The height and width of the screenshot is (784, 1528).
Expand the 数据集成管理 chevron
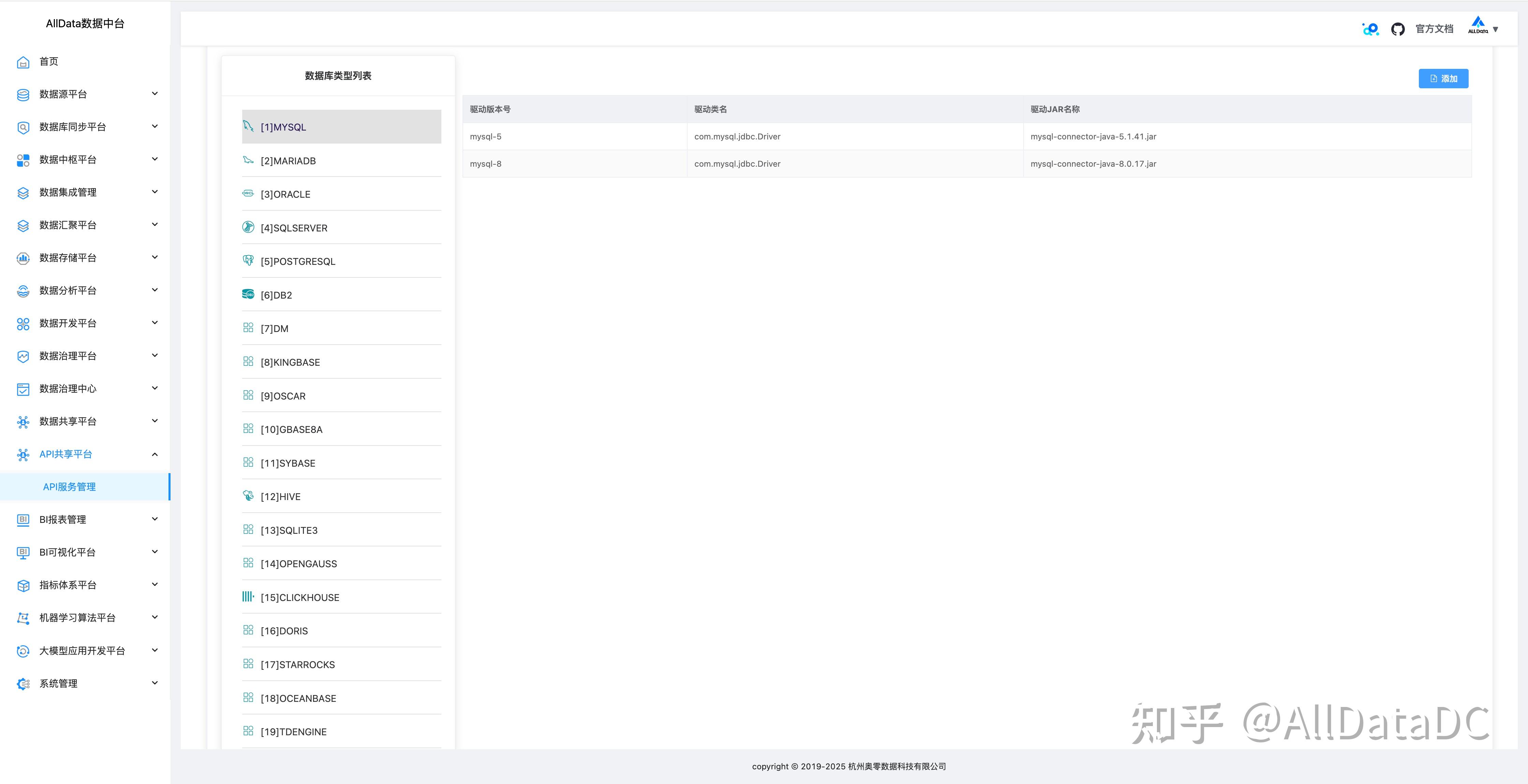coord(155,192)
